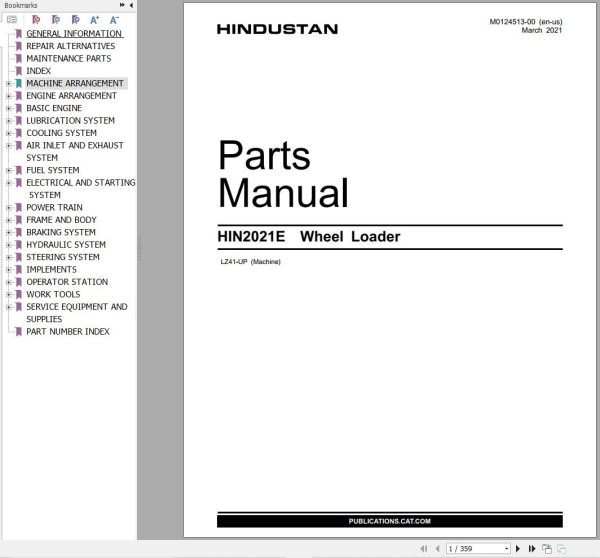Click the bookmark icon beside WORK TOOLS
The width and height of the screenshot is (600, 558).
18,294
